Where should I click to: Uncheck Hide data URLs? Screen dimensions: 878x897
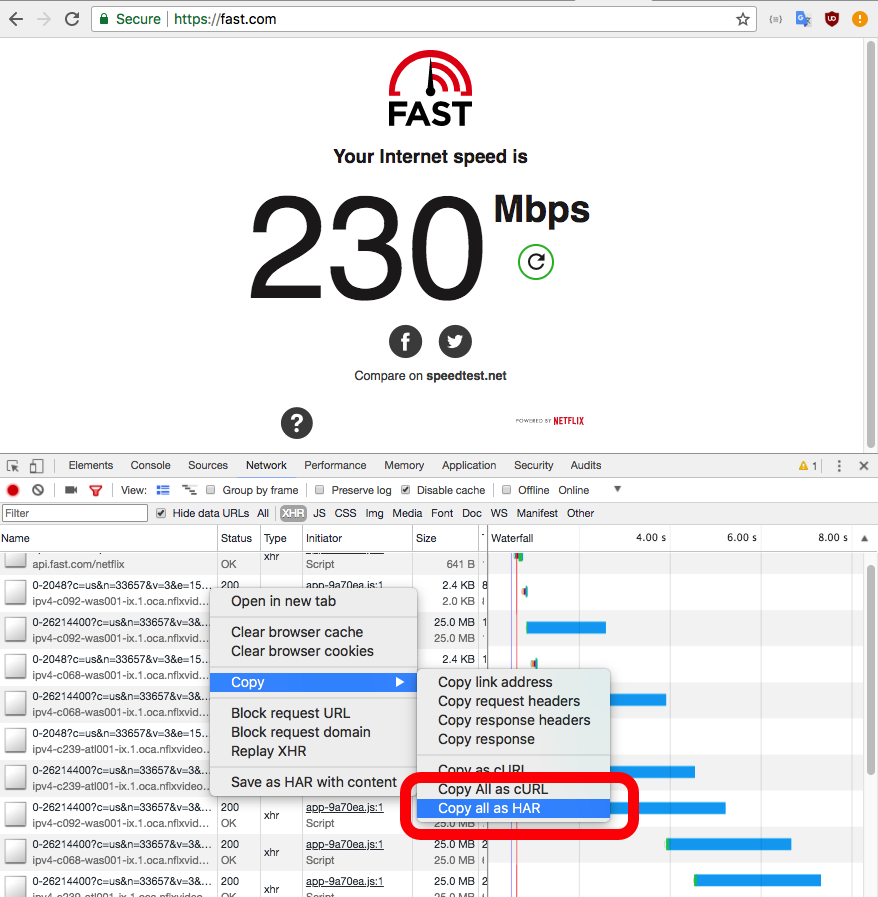[161, 513]
